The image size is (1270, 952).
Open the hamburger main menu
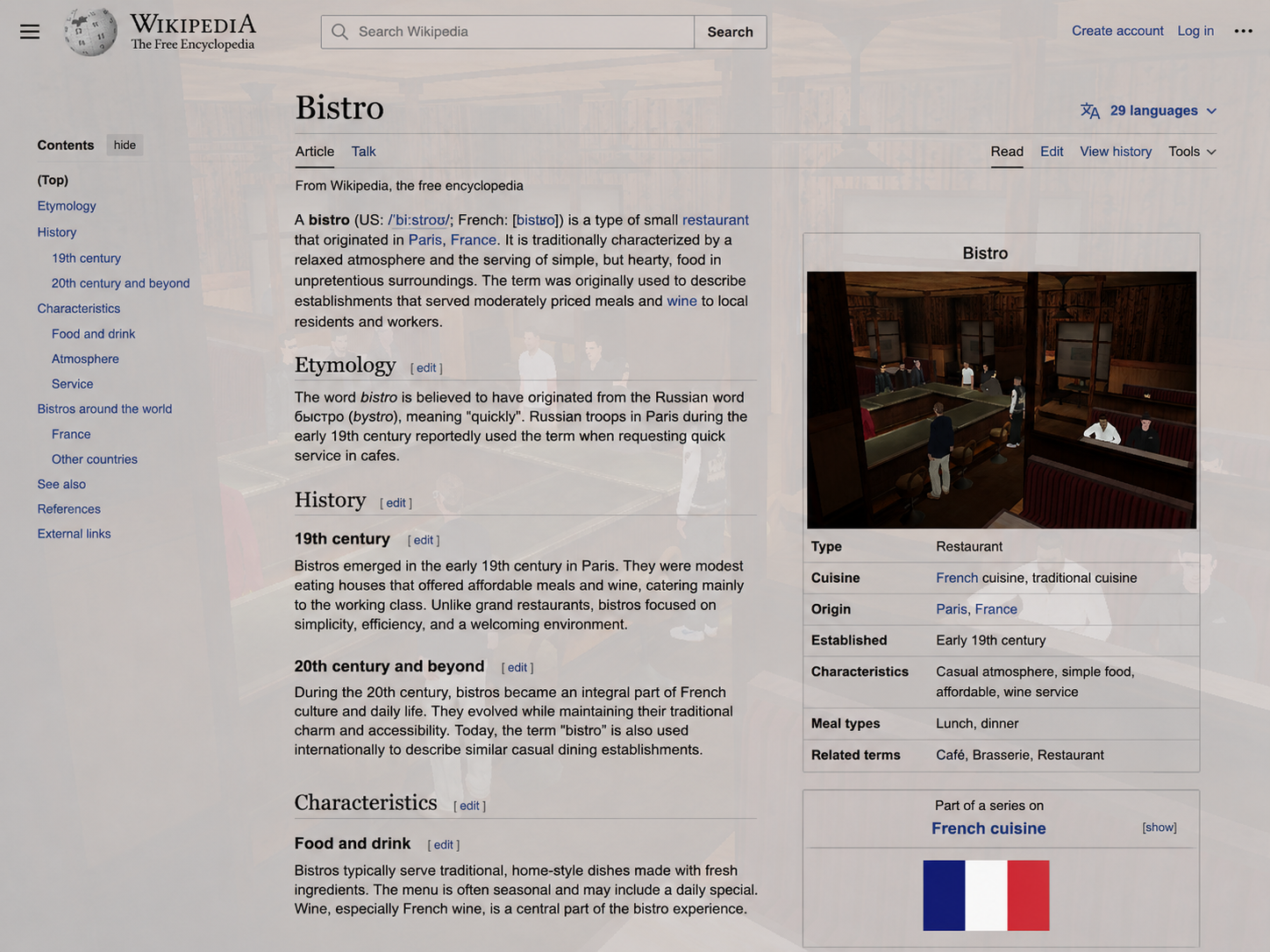point(30,32)
